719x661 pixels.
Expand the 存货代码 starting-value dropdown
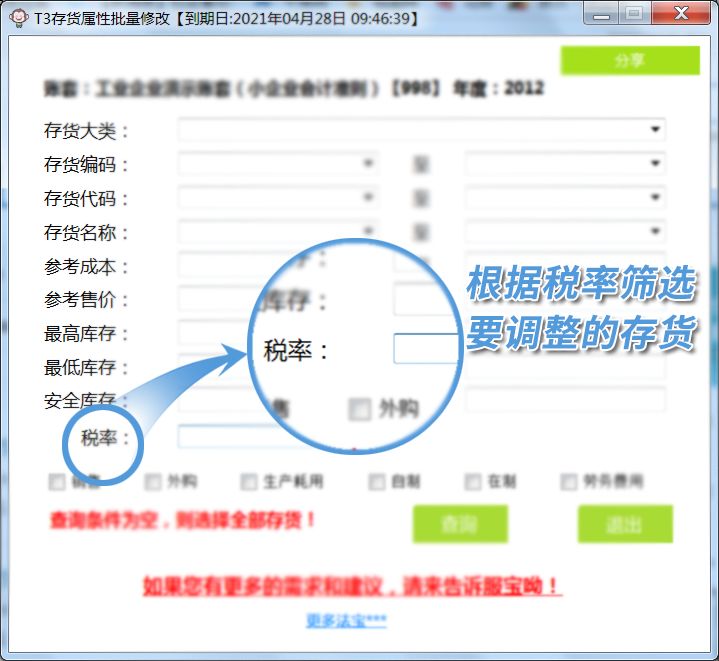pos(368,198)
